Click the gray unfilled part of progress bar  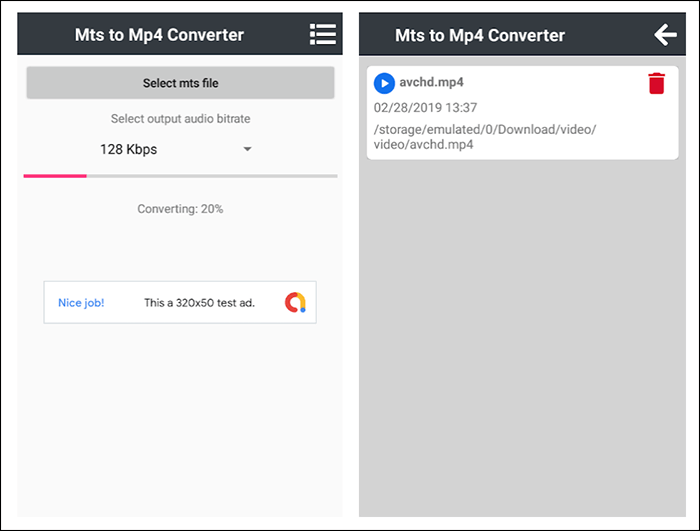212,176
